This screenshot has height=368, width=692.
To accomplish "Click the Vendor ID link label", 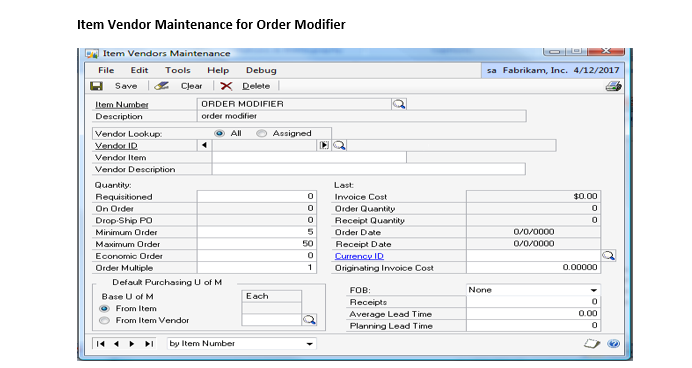I will coord(116,146).
